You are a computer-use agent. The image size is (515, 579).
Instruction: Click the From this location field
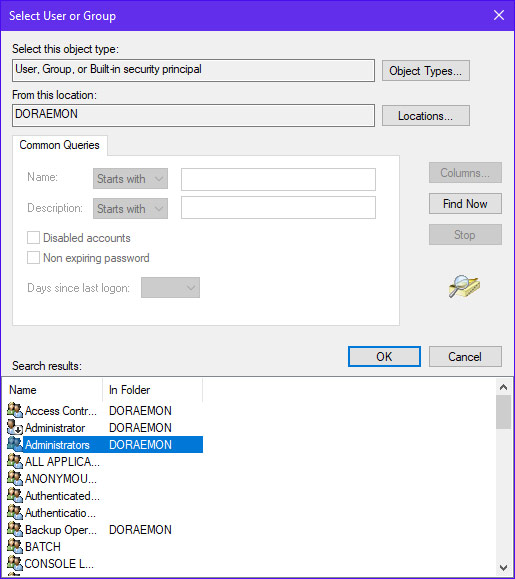(x=193, y=116)
